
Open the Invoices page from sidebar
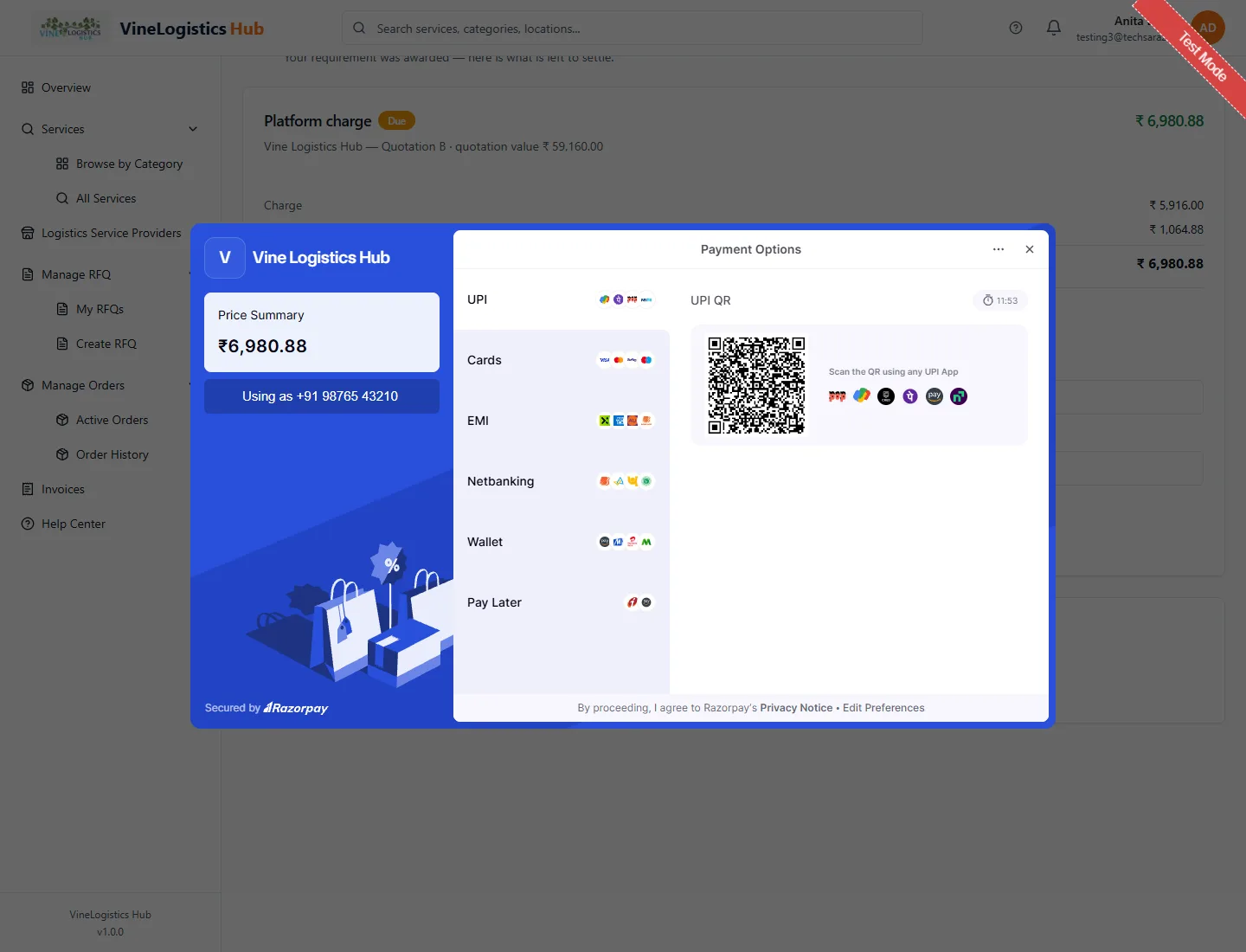pos(63,489)
